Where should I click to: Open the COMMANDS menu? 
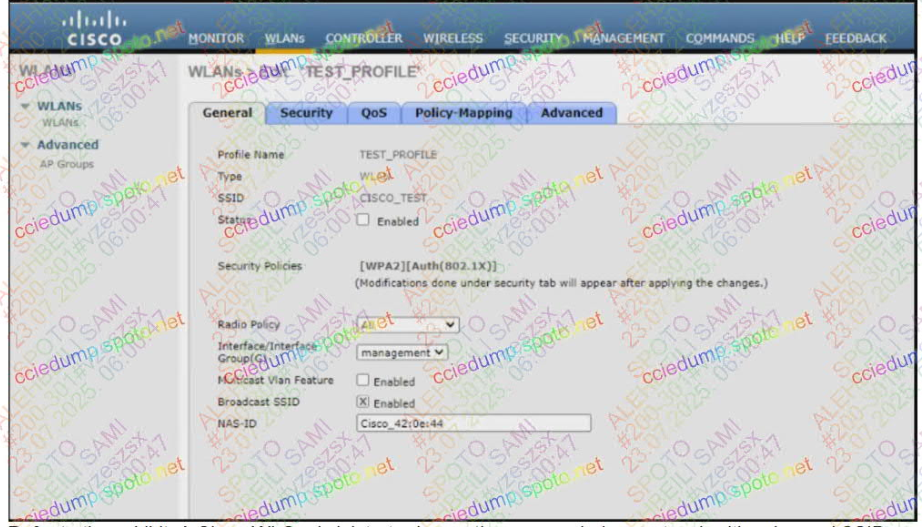tap(720, 38)
